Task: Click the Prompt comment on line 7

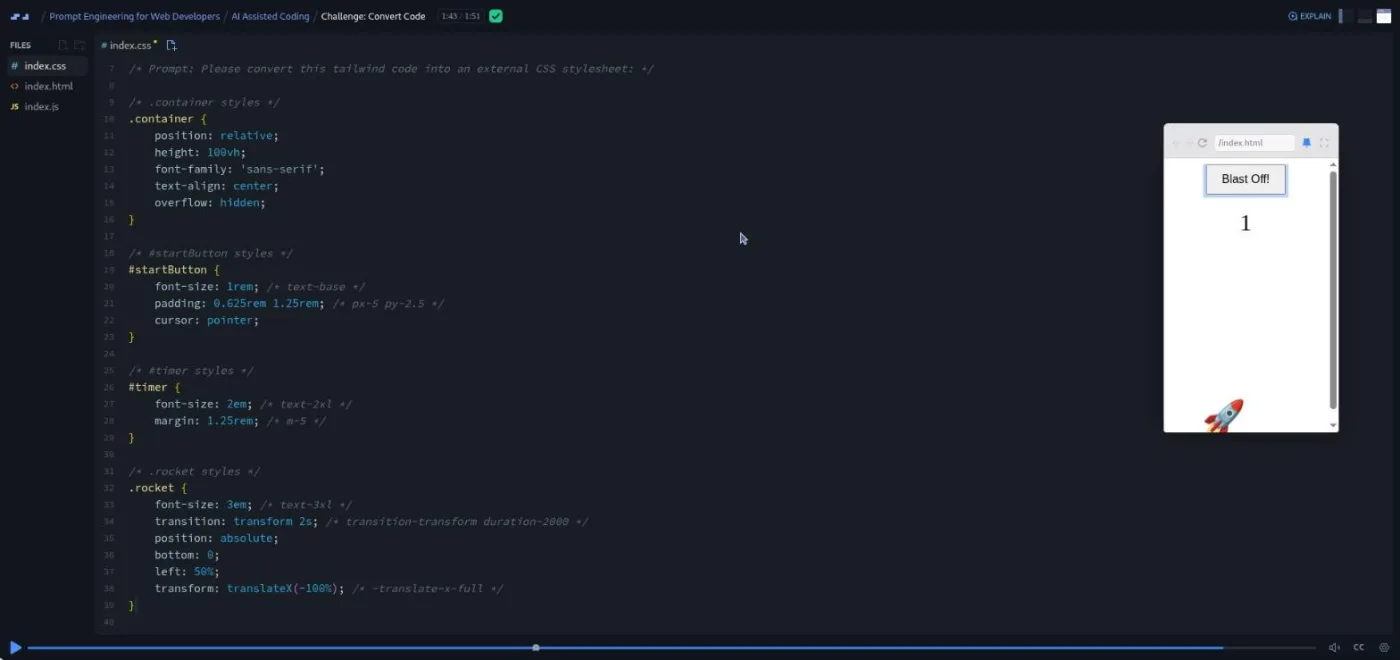Action: click(x=391, y=69)
